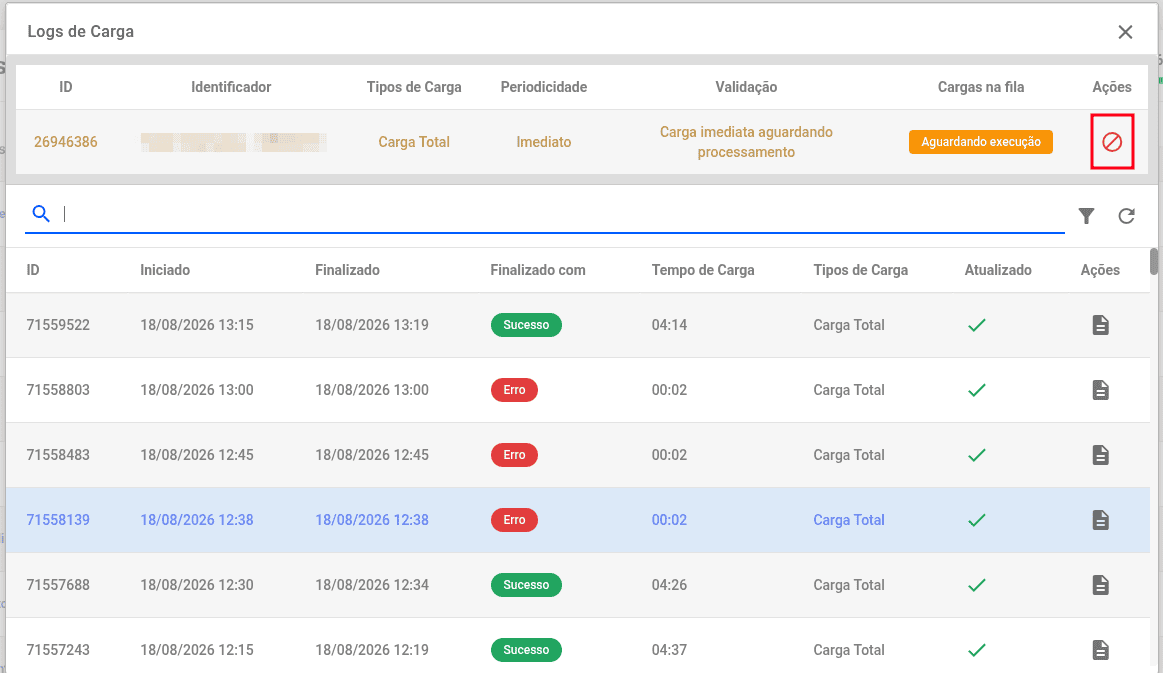Click Sucesso badge in row 71559522
This screenshot has height=673, width=1163.
point(526,325)
